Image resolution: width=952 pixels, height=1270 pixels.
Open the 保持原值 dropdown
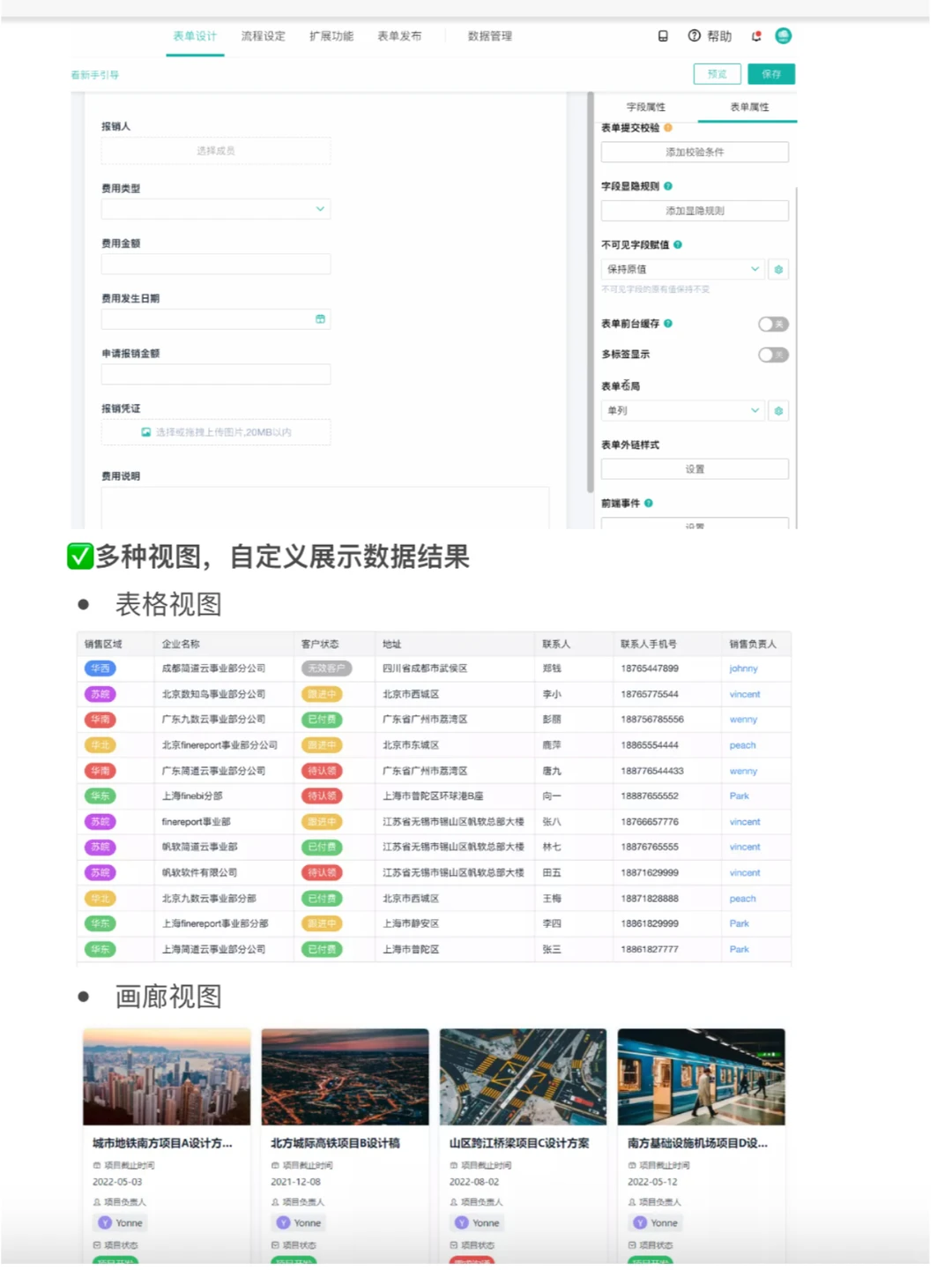[x=683, y=269]
